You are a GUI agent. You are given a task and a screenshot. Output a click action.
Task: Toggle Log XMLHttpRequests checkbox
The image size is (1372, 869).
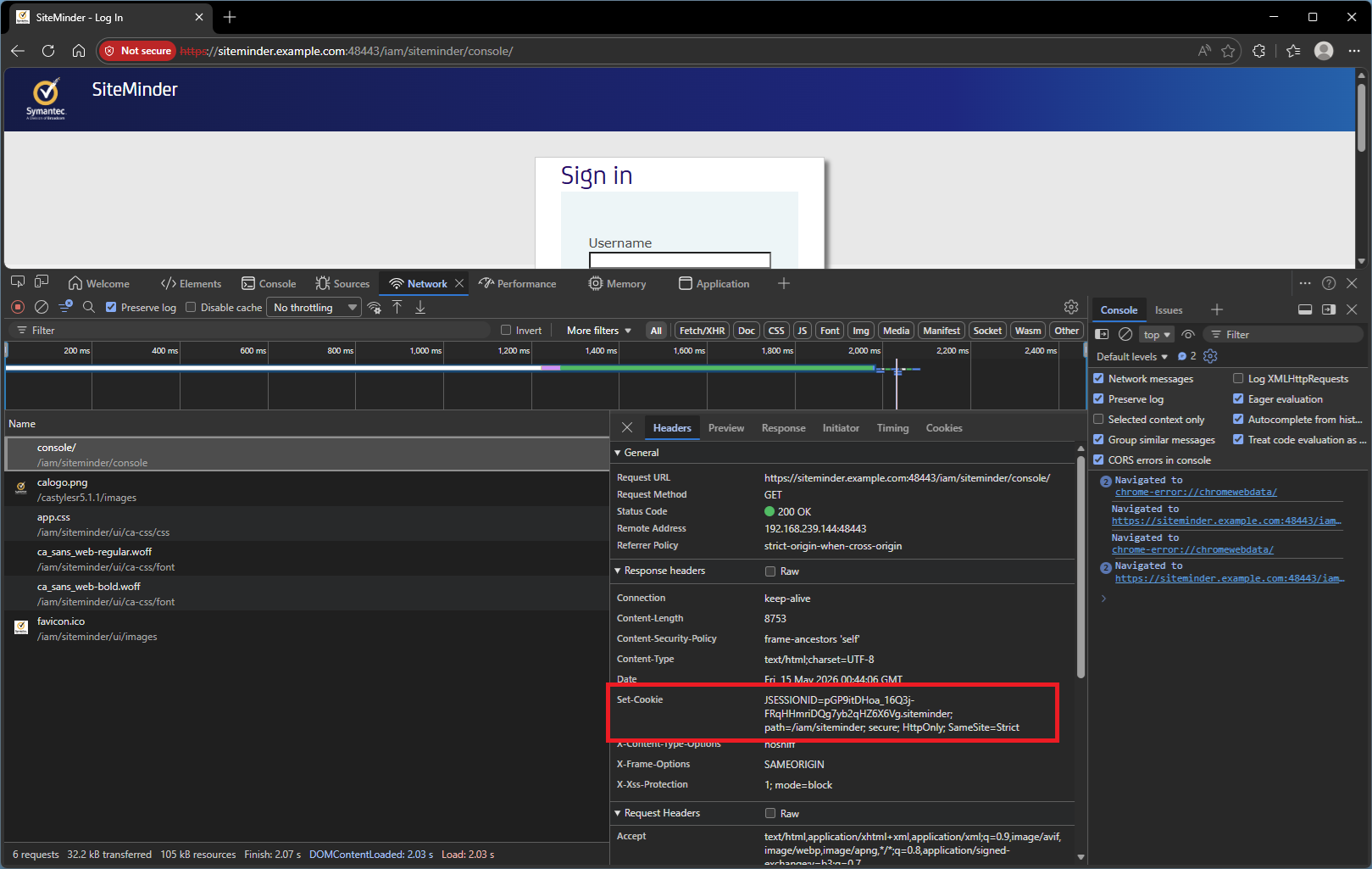coord(1238,379)
